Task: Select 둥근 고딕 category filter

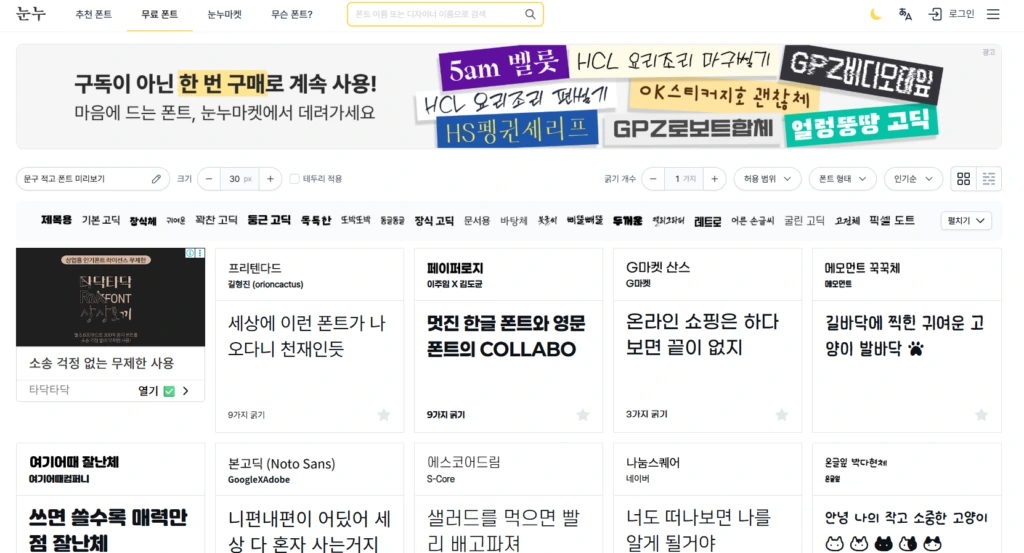Action: 269,220
